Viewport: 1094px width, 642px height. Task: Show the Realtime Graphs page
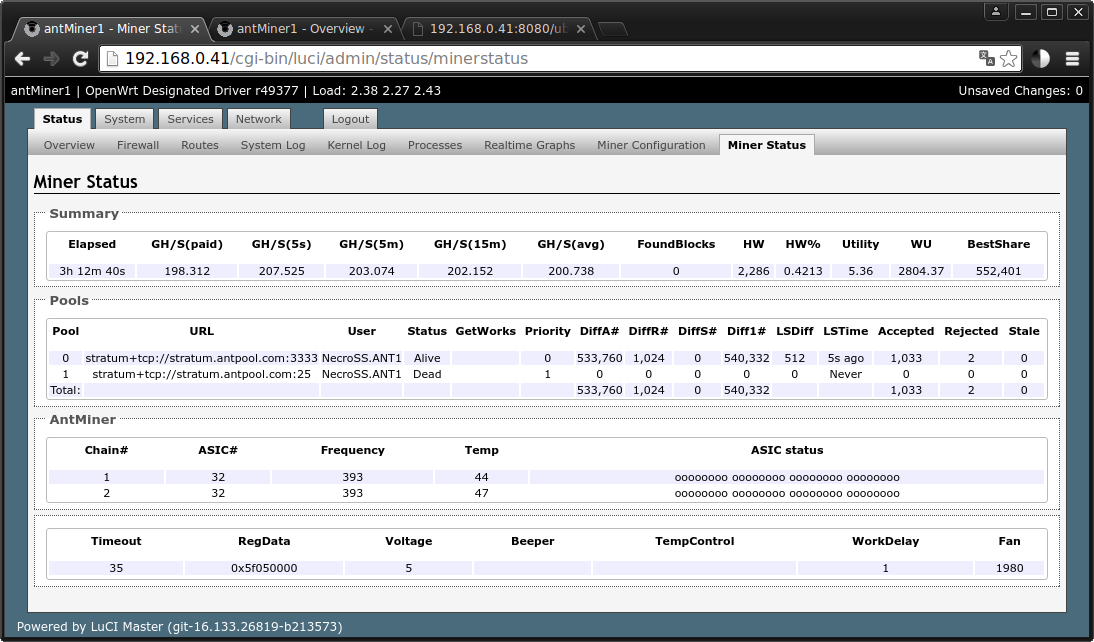tap(529, 145)
